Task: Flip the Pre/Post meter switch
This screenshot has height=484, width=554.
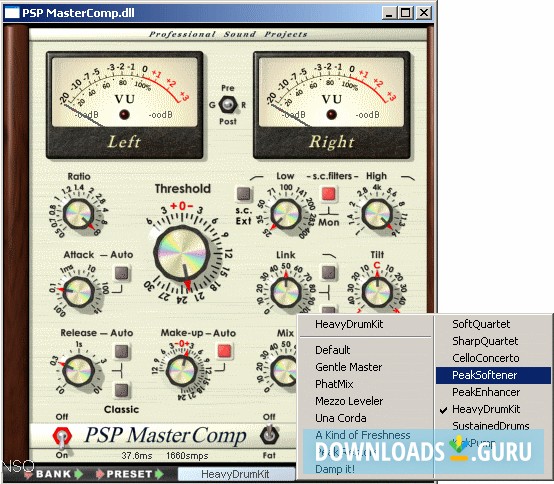Action: tap(228, 104)
